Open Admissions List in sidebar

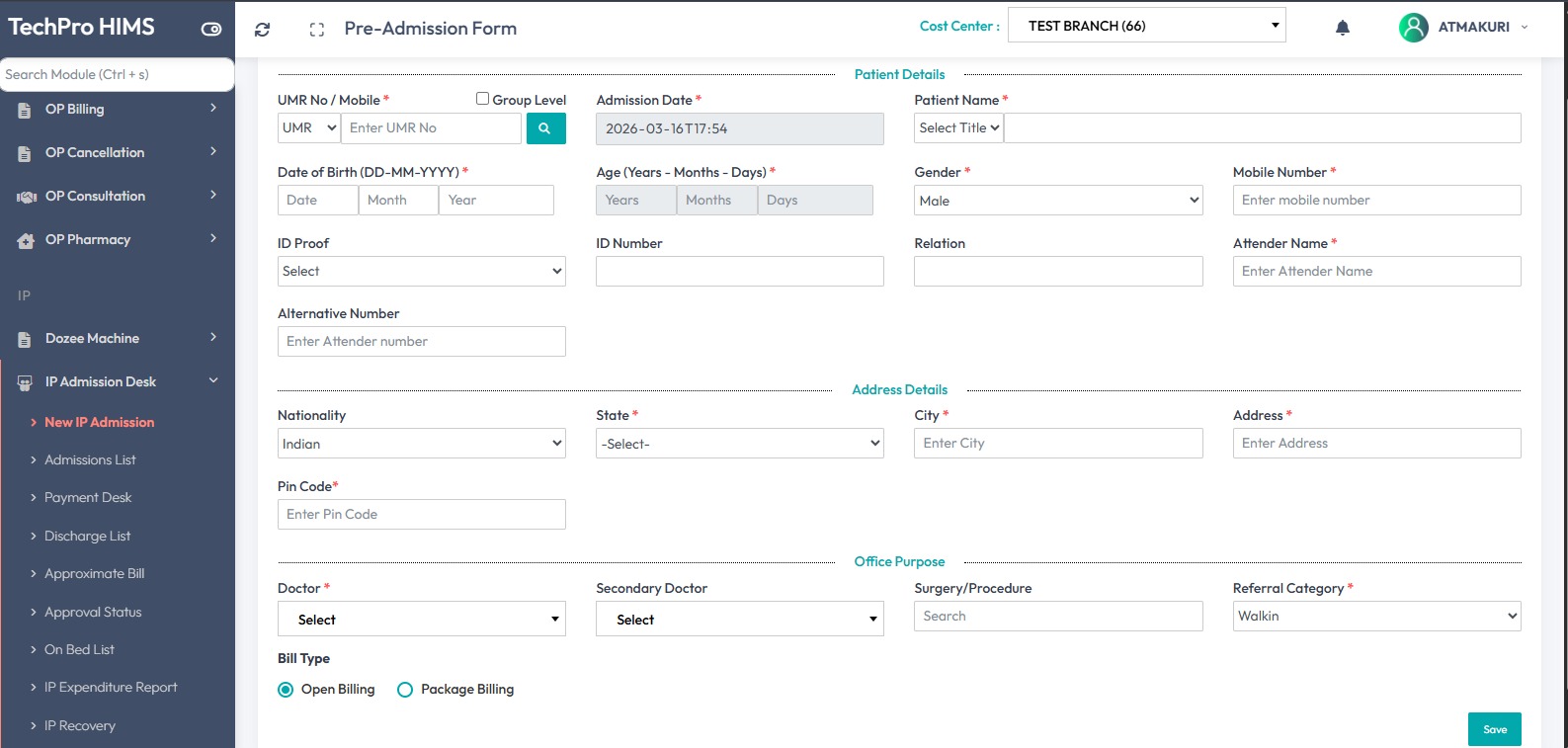[90, 459]
